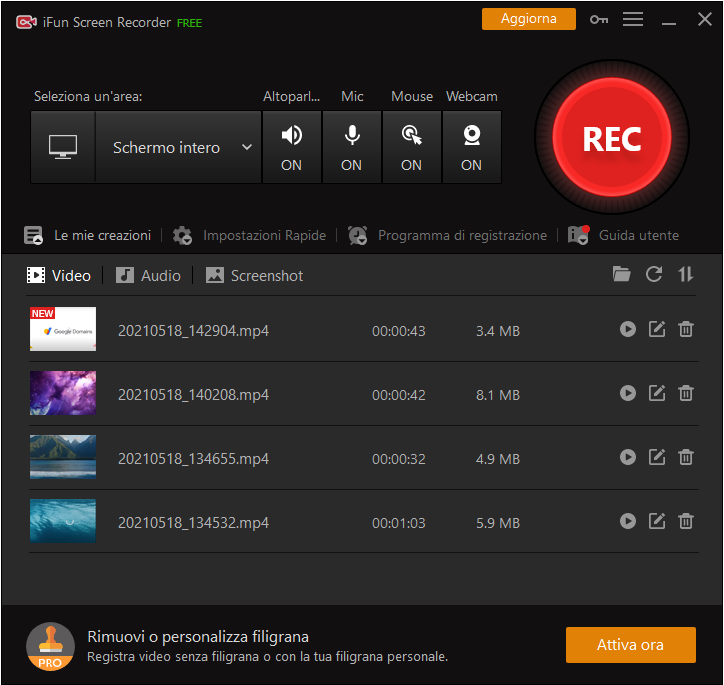The width and height of the screenshot is (724, 685).
Task: Edit 20210518_134532.mp4
Action: point(657,521)
